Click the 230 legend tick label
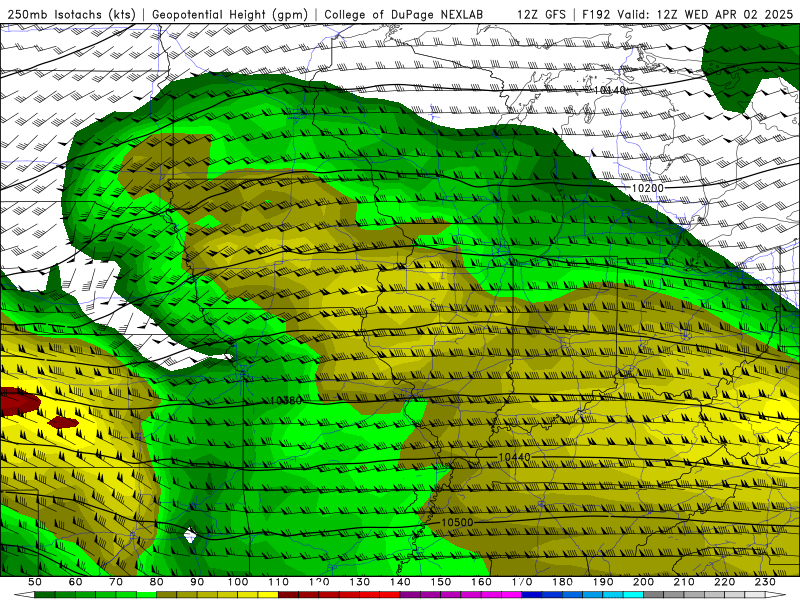Screen dimensions: 800x600 765,582
